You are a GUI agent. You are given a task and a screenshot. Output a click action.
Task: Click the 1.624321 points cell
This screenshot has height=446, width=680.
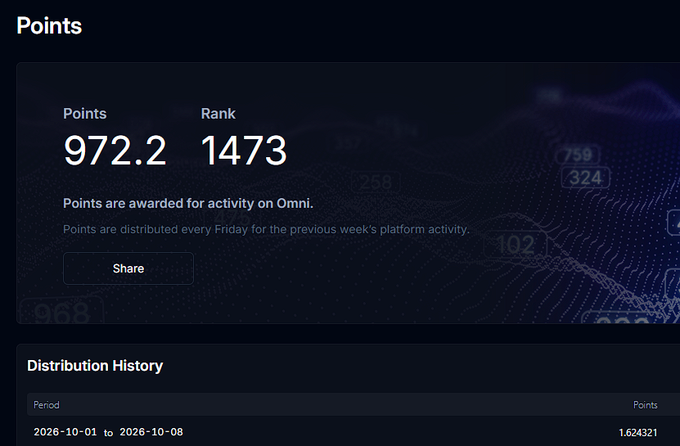[638, 433]
